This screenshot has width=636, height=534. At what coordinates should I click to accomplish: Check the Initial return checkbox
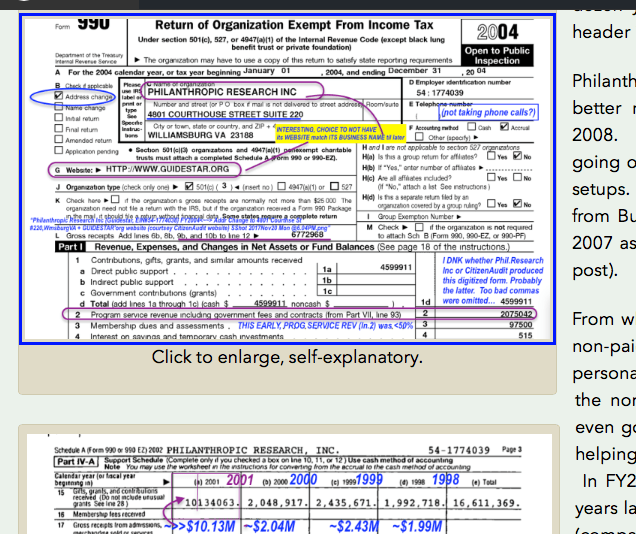pos(60,119)
